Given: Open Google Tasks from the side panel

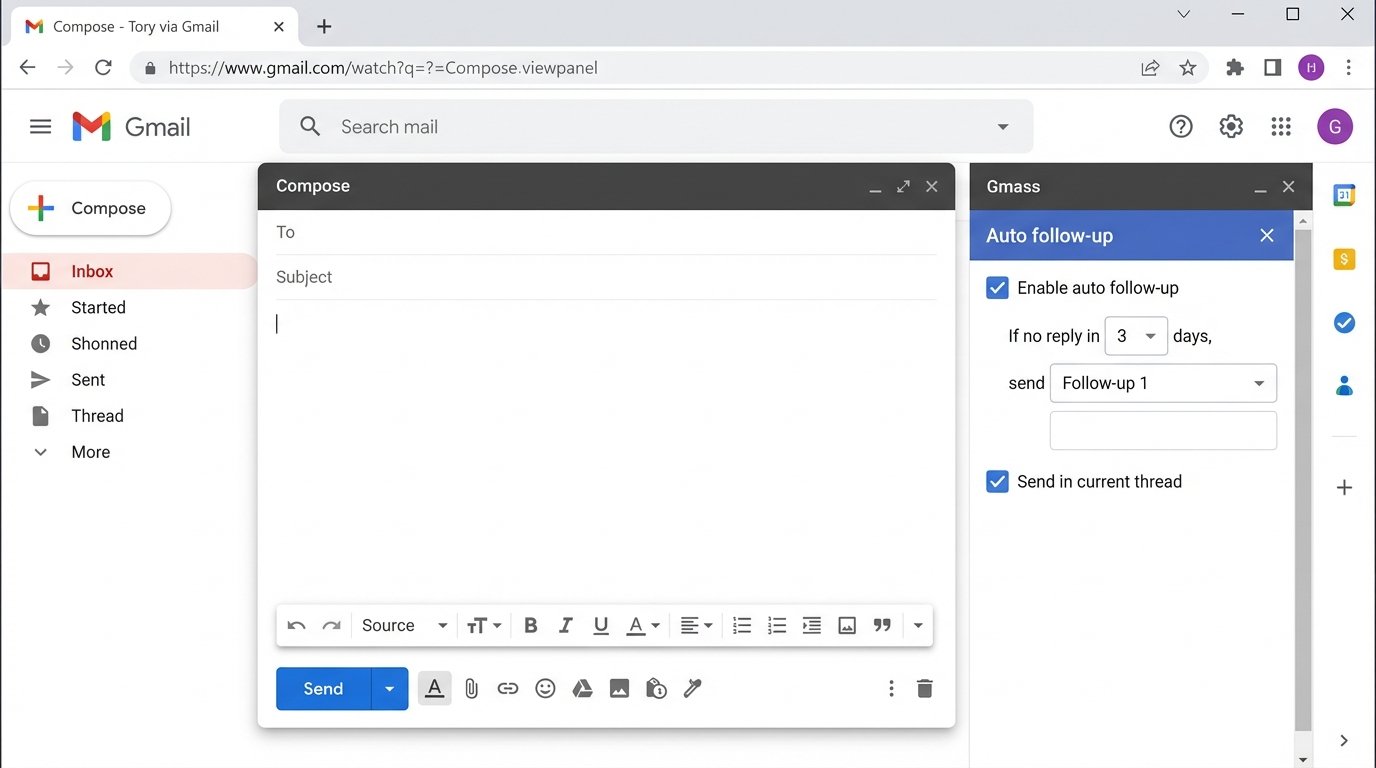Looking at the screenshot, I should [x=1343, y=322].
